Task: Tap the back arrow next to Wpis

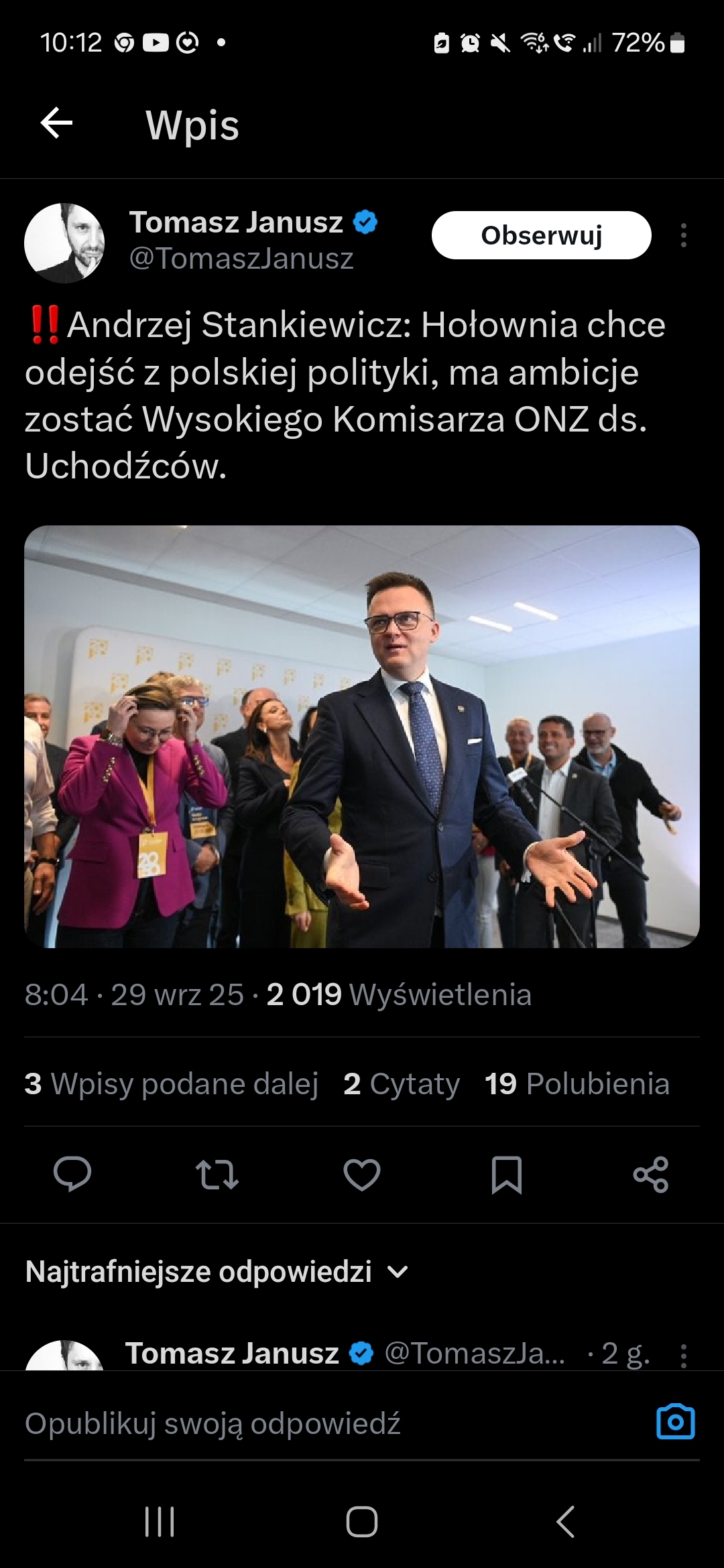Action: (x=56, y=123)
